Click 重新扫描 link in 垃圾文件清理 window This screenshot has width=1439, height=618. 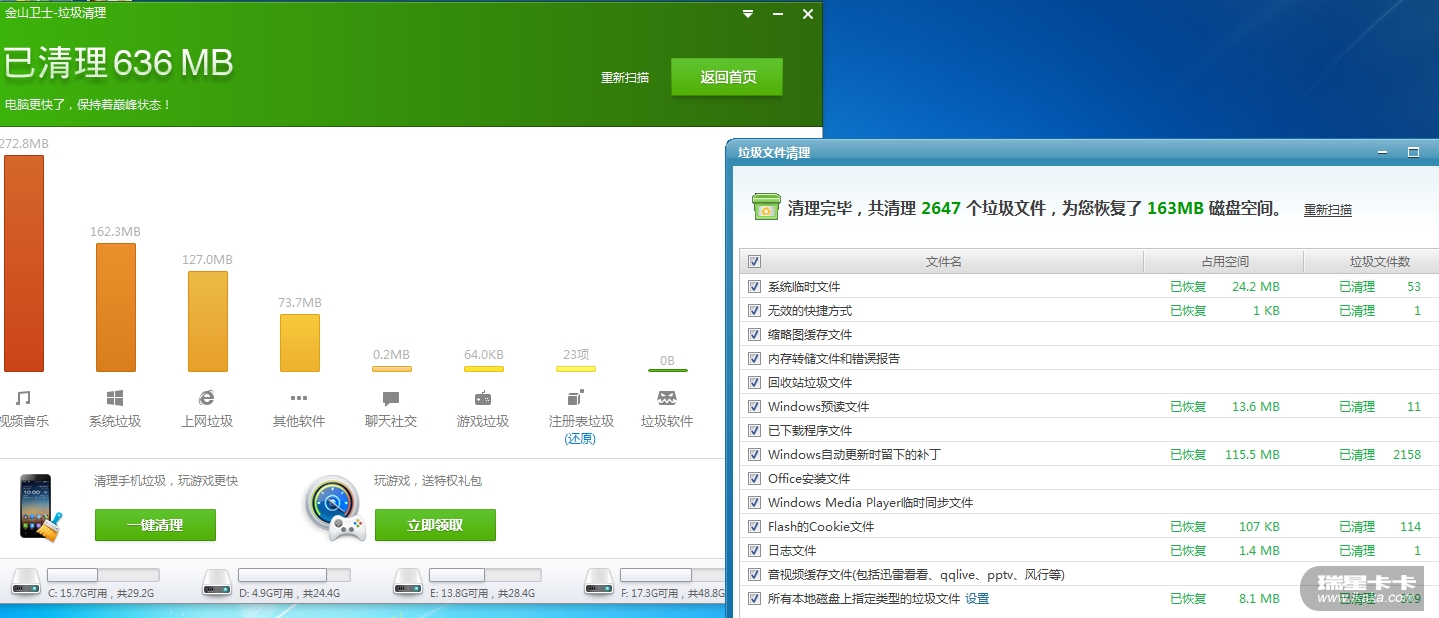pos(1328,210)
